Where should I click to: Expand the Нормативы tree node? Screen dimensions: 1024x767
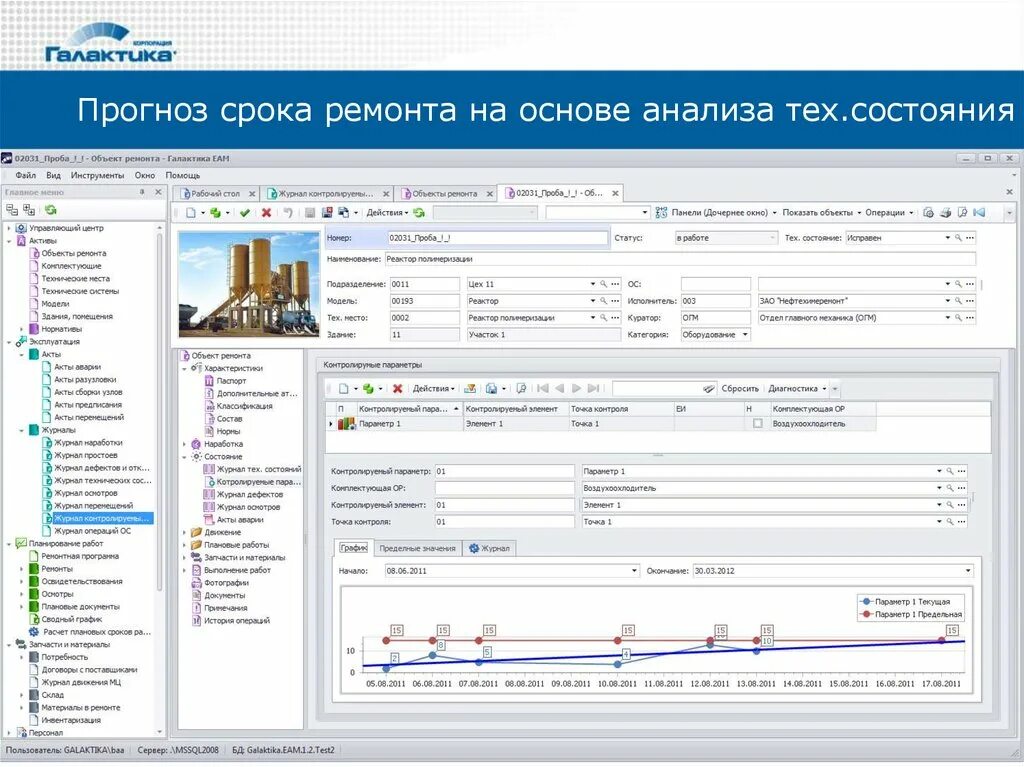point(22,329)
